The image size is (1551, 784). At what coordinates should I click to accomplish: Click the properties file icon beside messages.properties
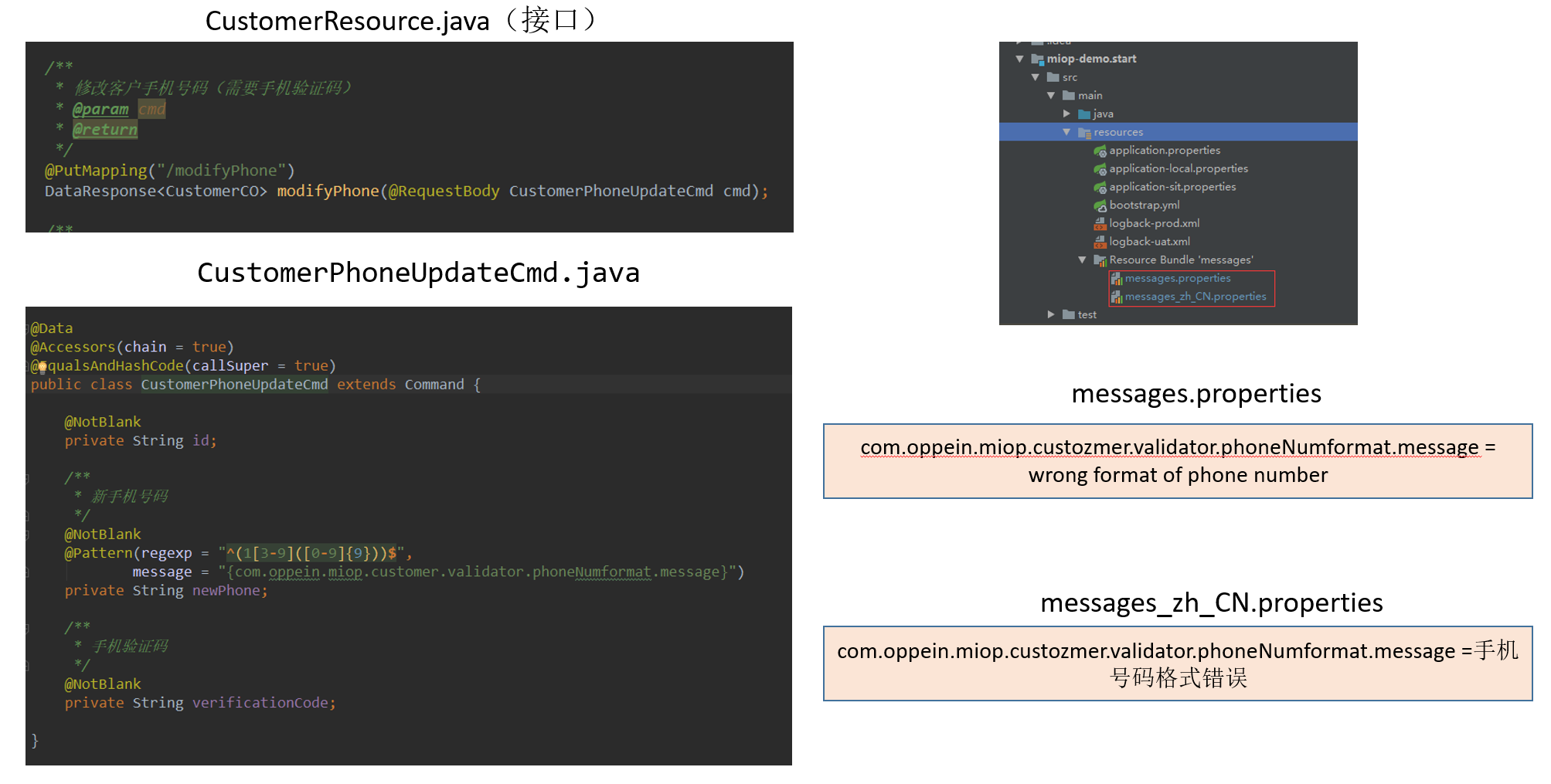tap(1117, 279)
